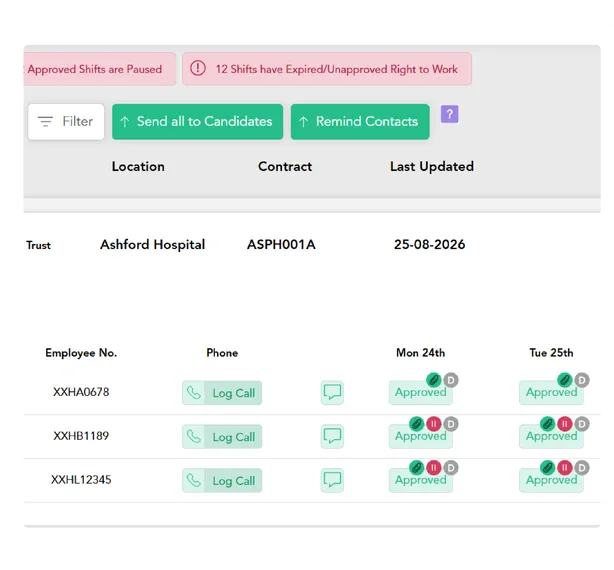Click Tue 25th Approved status for XXHA0678

(x=551, y=393)
